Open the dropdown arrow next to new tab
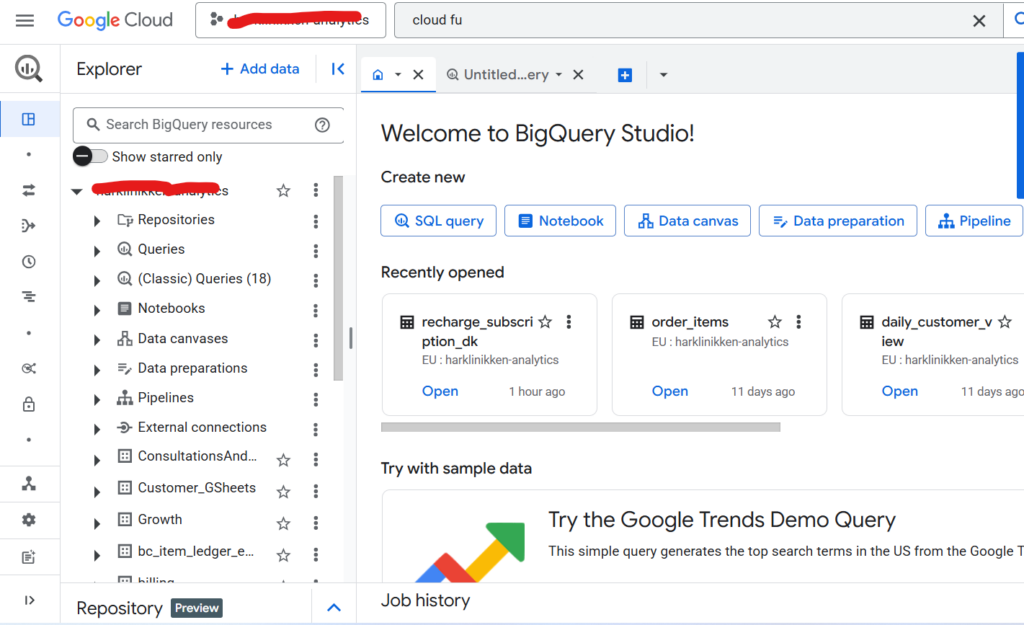1024x625 pixels. (x=663, y=75)
